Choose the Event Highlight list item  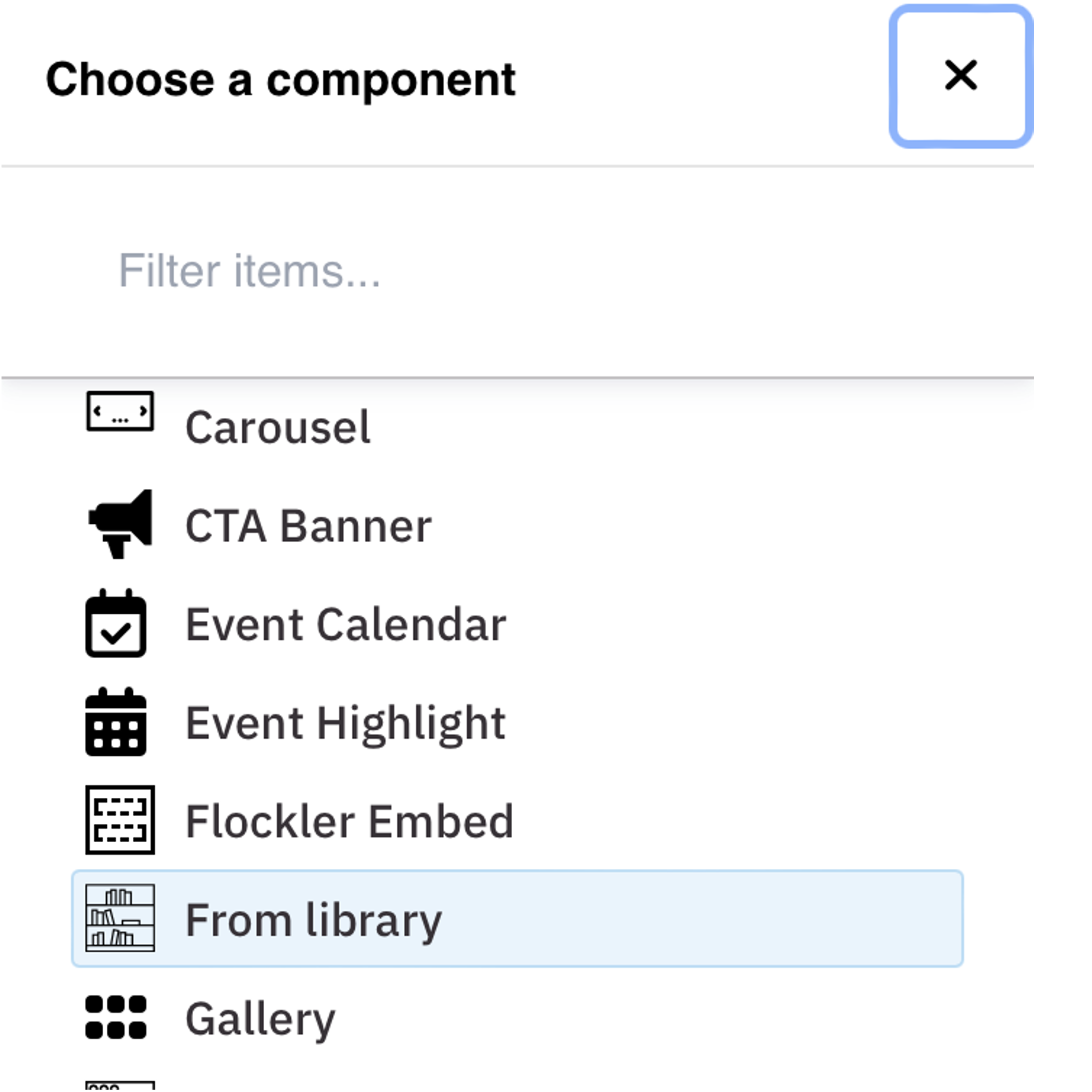(346, 724)
